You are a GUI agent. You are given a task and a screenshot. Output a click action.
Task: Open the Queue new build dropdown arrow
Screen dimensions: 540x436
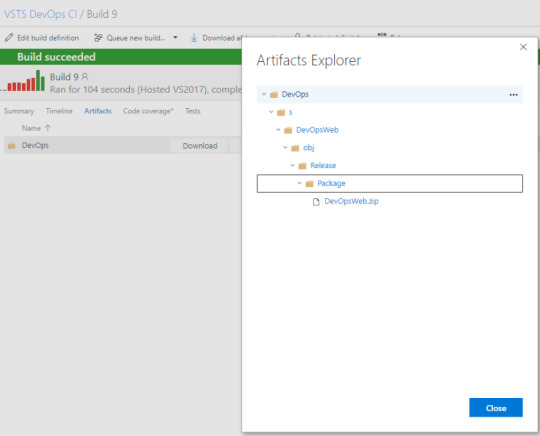[x=175, y=37]
